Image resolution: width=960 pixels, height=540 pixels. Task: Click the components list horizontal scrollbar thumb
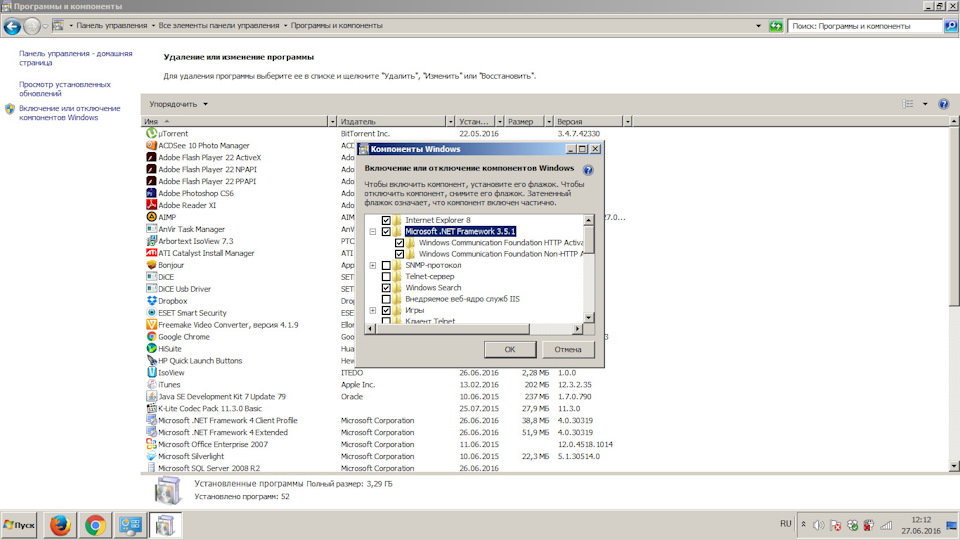452,329
